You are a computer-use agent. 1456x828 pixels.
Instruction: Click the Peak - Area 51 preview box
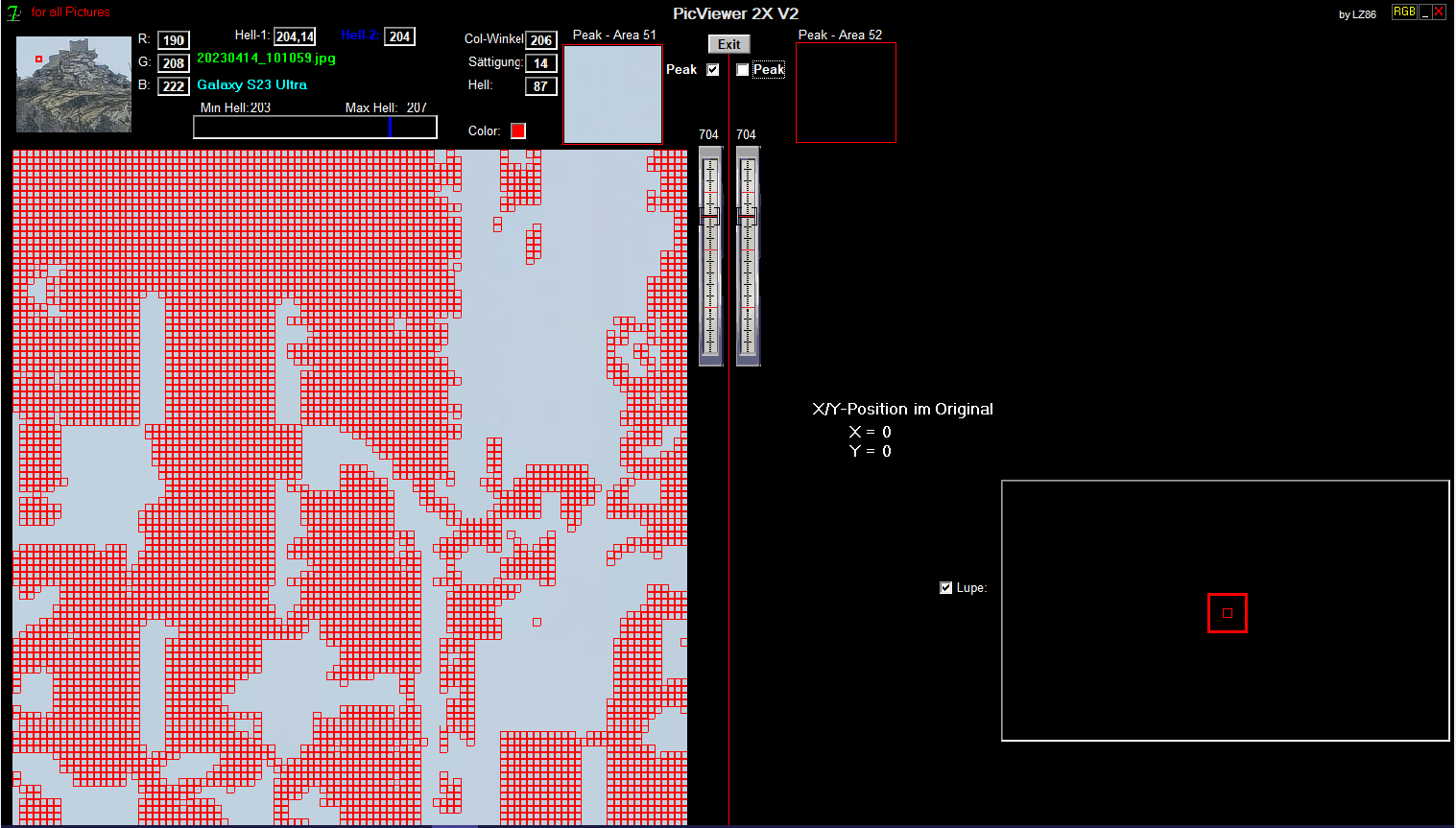coord(612,94)
